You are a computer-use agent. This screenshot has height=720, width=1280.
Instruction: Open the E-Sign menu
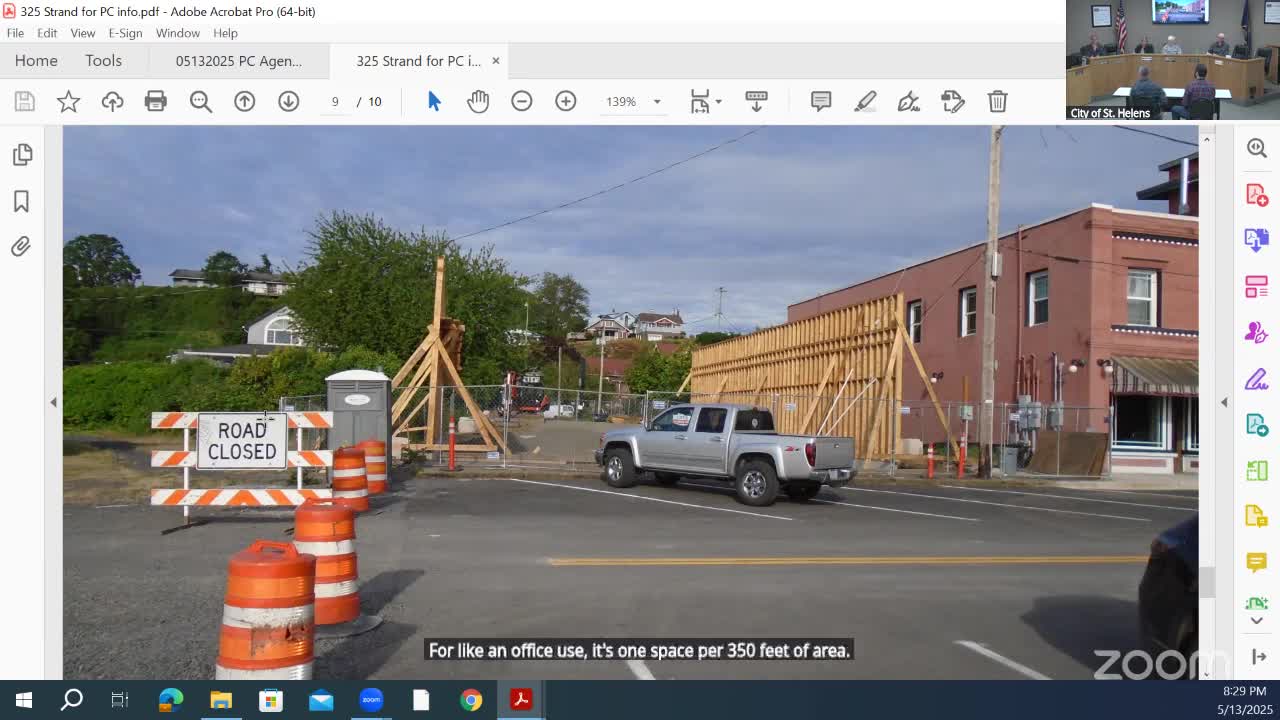point(125,33)
